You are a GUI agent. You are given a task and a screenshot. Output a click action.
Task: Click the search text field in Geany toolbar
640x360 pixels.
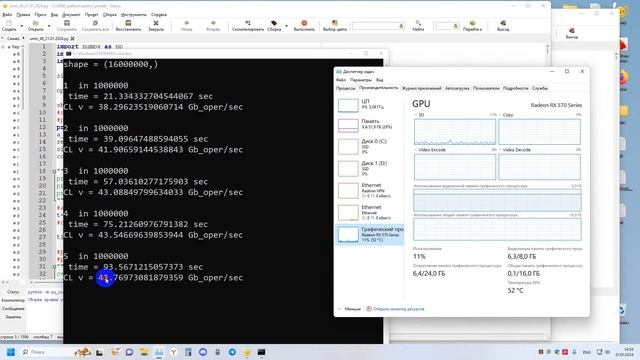[378, 26]
